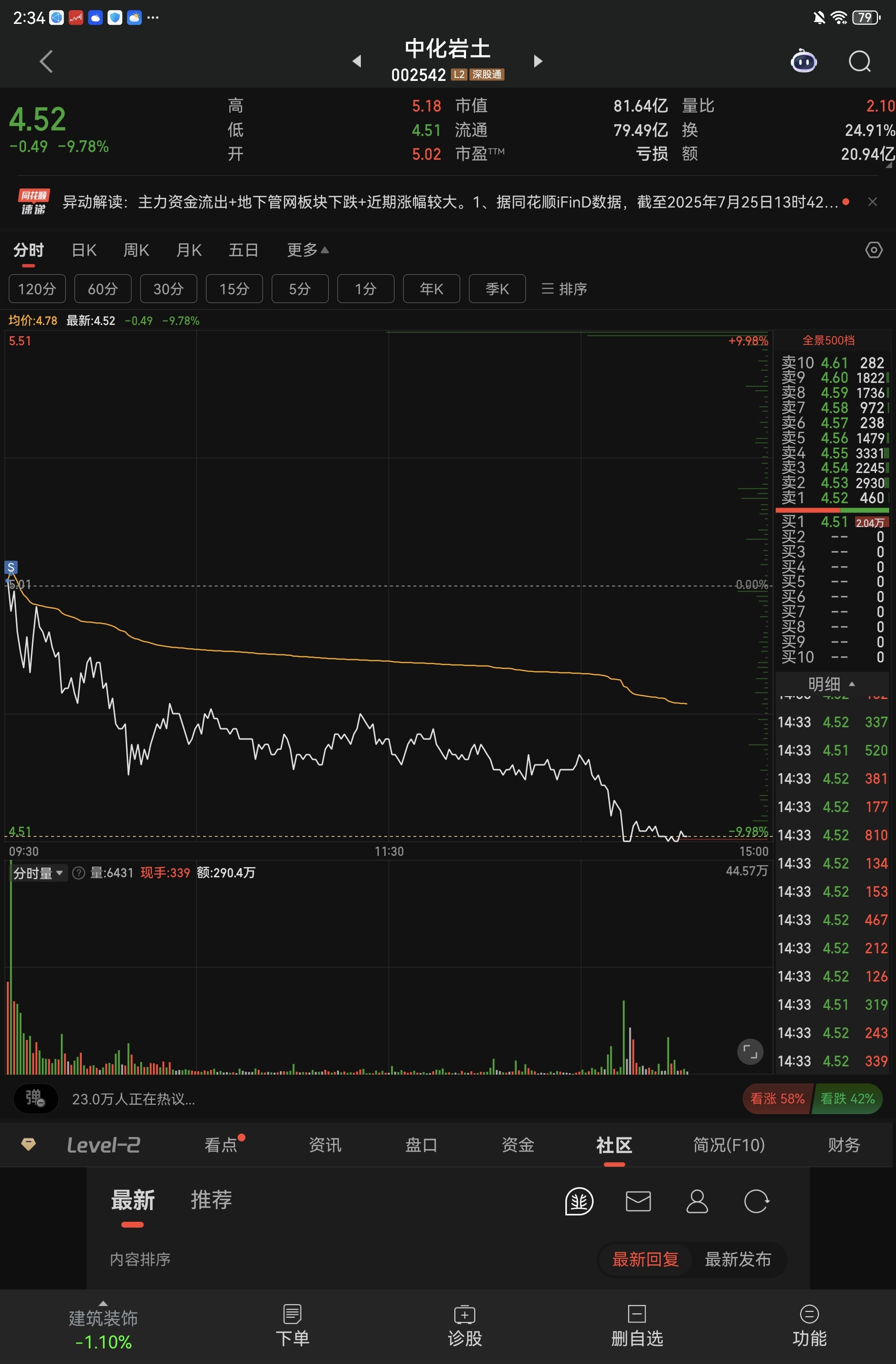This screenshot has height=1364, width=896.
Task: Select the 季K period button
Action: pos(497,288)
